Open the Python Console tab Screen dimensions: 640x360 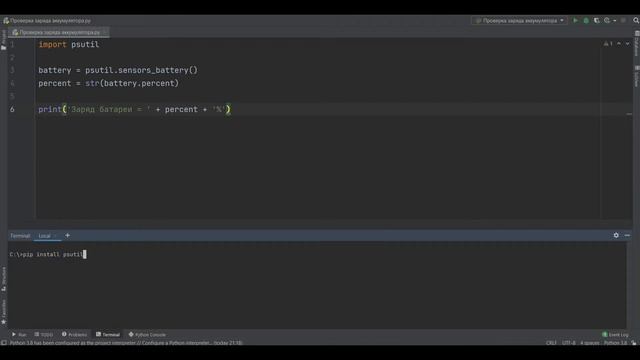click(147, 335)
